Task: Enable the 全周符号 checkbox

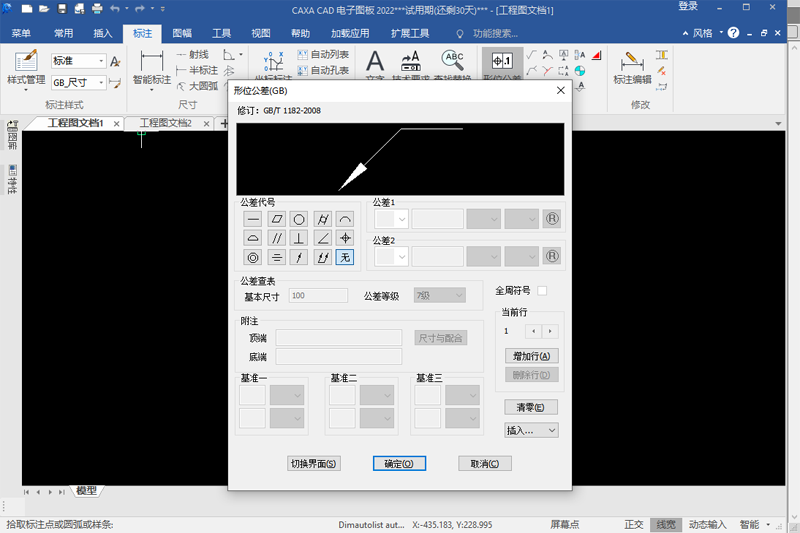Action: (x=542, y=291)
